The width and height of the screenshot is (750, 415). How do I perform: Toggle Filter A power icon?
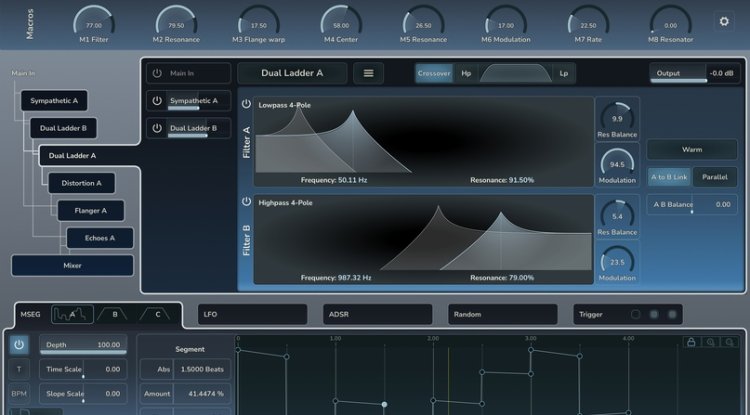click(x=246, y=104)
